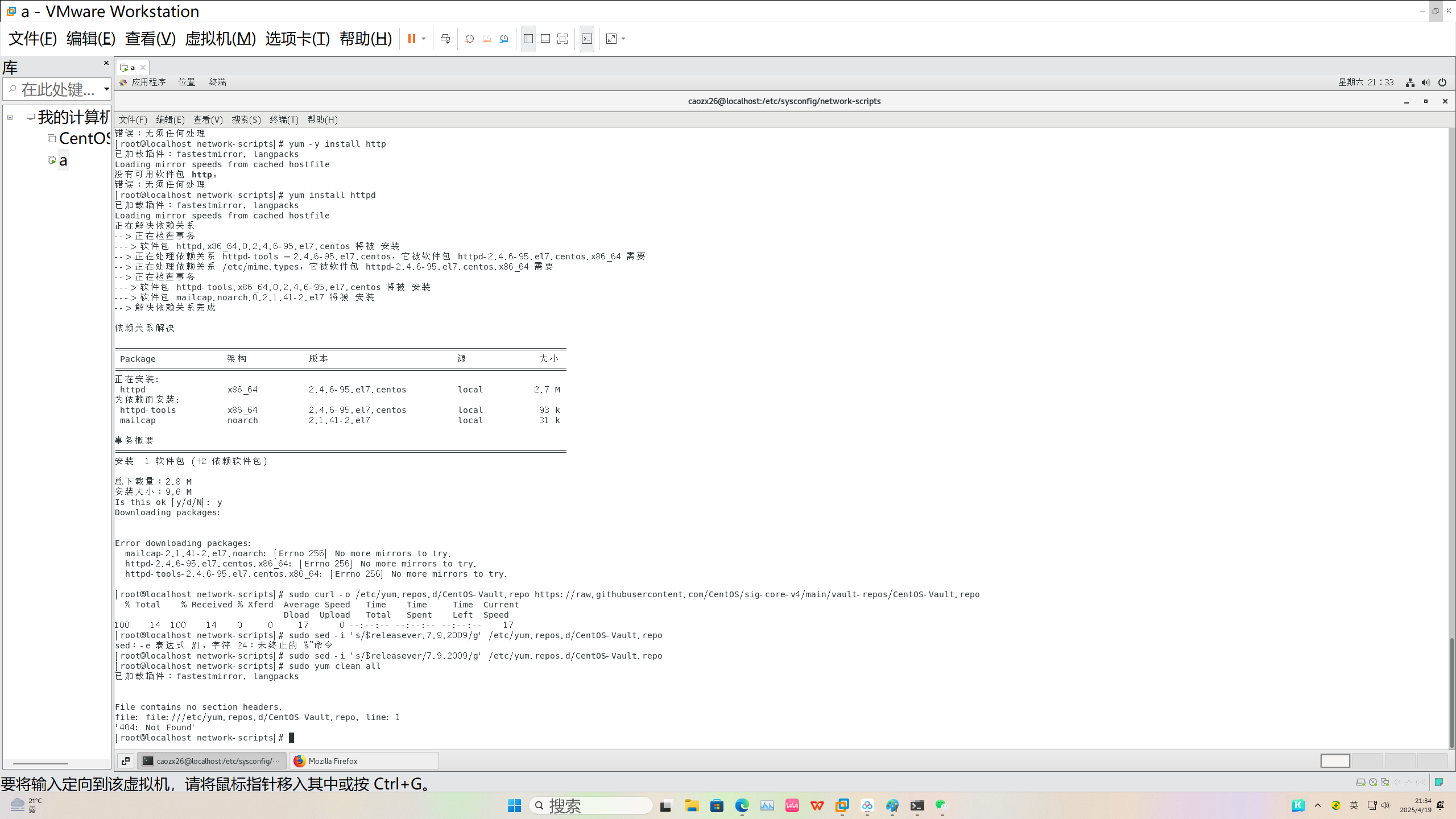The height and width of the screenshot is (819, 1456).
Task: Click the orange pause VM button
Action: (x=411, y=39)
